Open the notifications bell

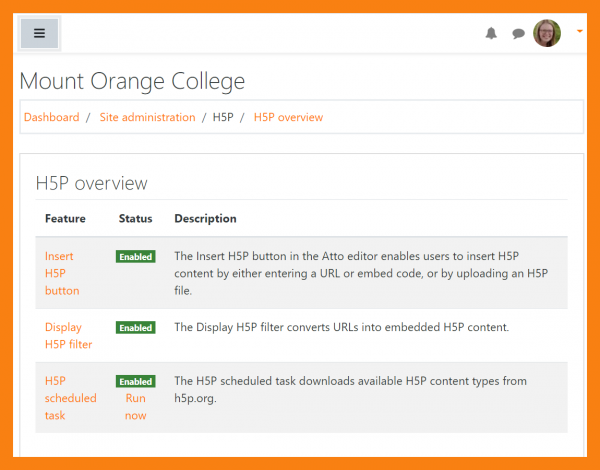[x=491, y=33]
